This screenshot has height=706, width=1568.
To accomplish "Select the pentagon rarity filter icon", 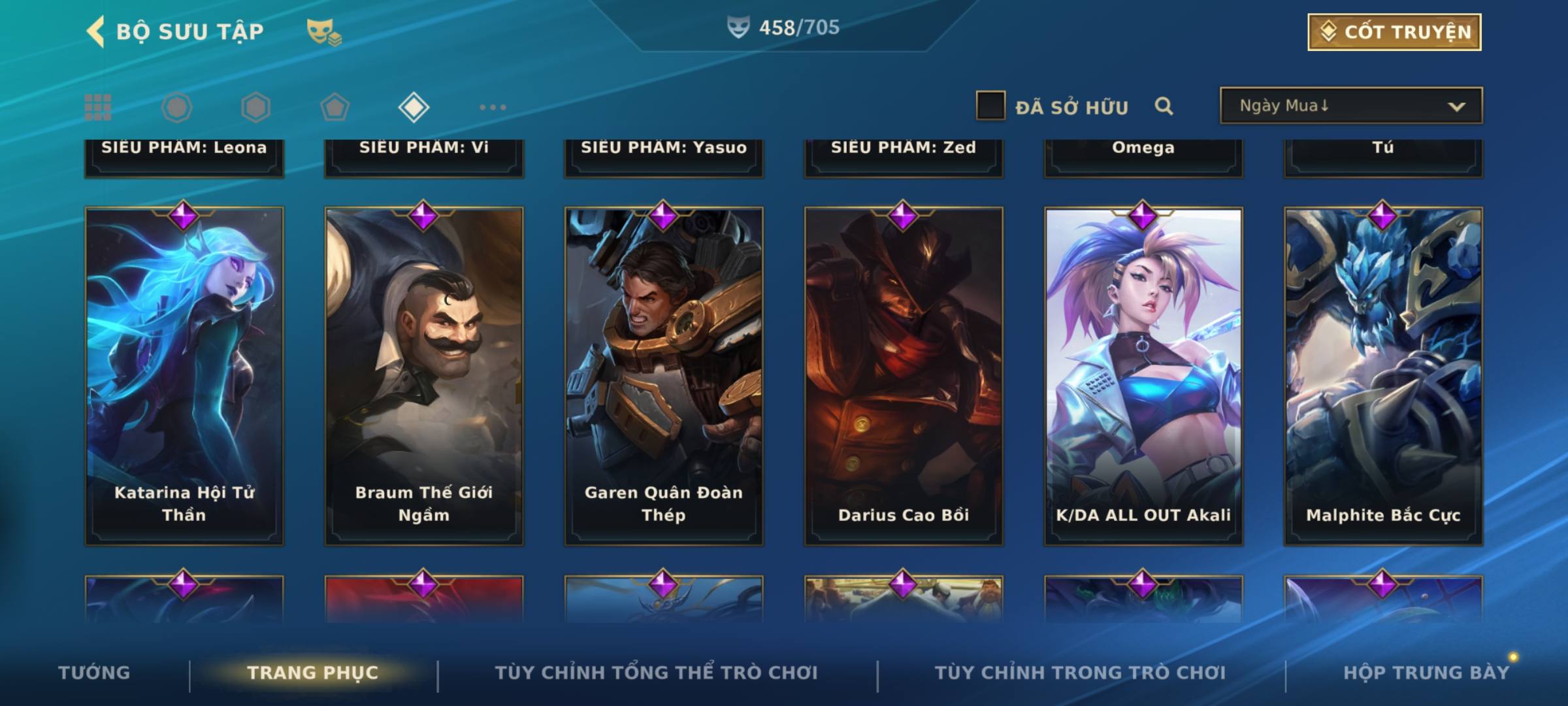I will click(x=335, y=107).
